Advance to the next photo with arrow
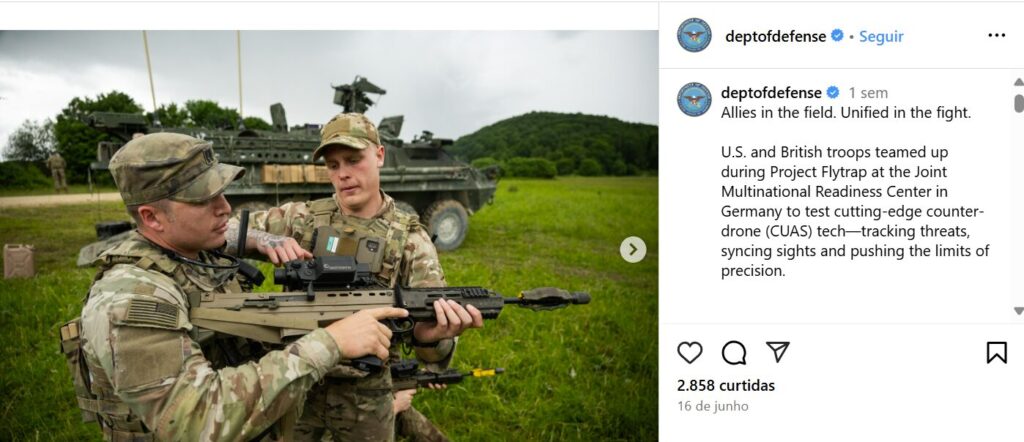 click(633, 249)
